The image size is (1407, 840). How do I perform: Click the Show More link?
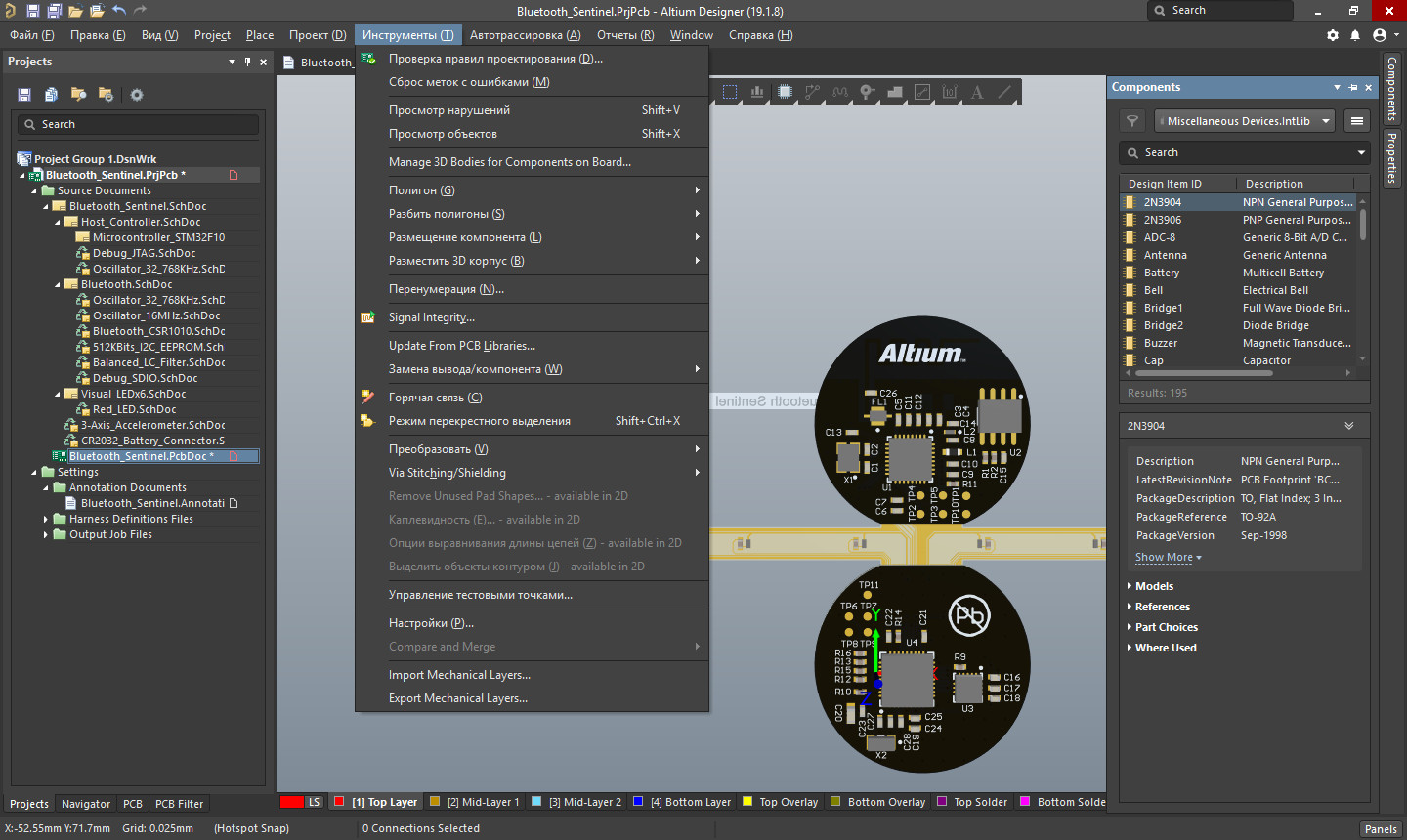[1168, 557]
